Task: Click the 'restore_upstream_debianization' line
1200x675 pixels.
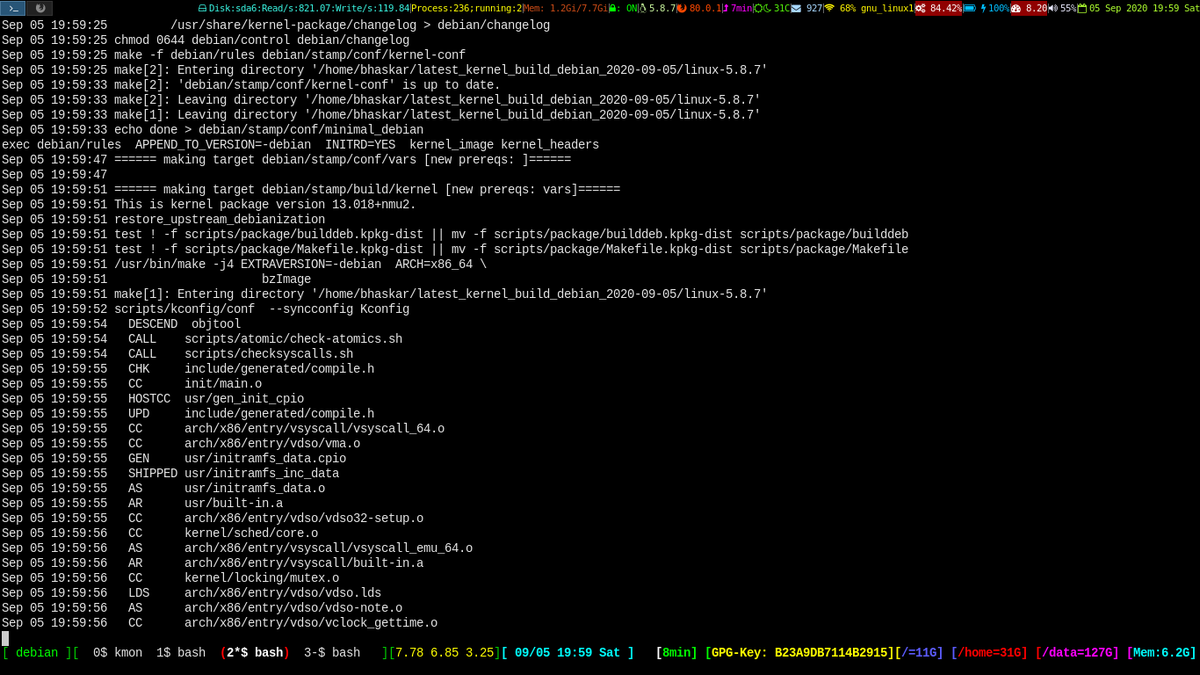Action: 163,220
